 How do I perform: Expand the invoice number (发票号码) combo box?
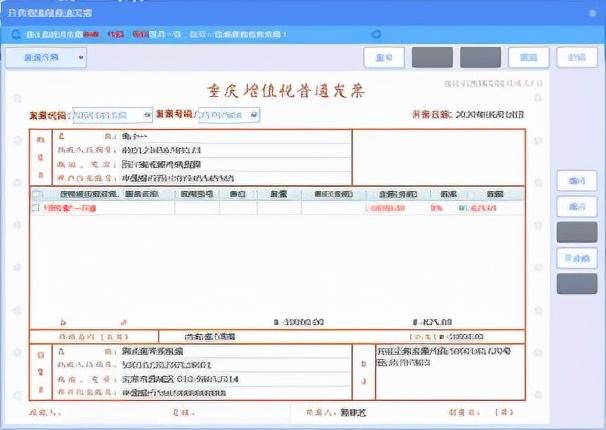(229, 115)
